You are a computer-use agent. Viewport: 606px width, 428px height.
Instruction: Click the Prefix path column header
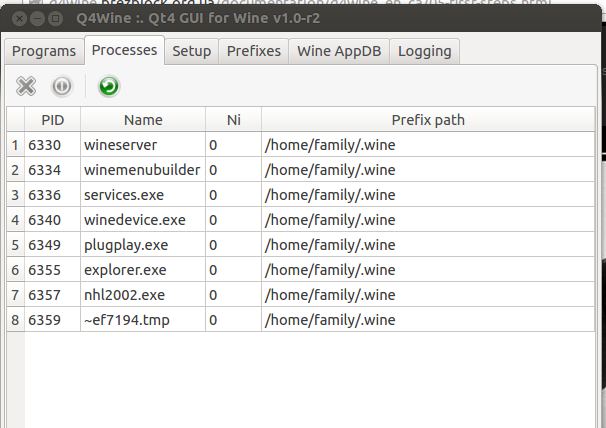click(x=428, y=120)
